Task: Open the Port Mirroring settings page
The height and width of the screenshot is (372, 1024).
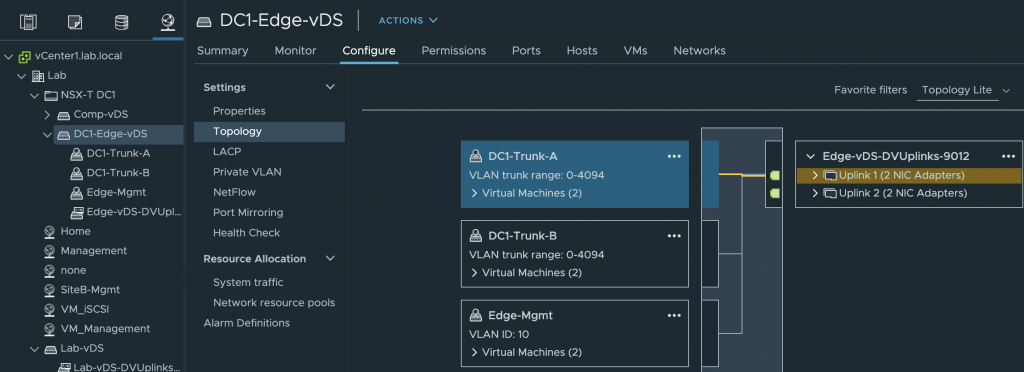Action: click(248, 212)
